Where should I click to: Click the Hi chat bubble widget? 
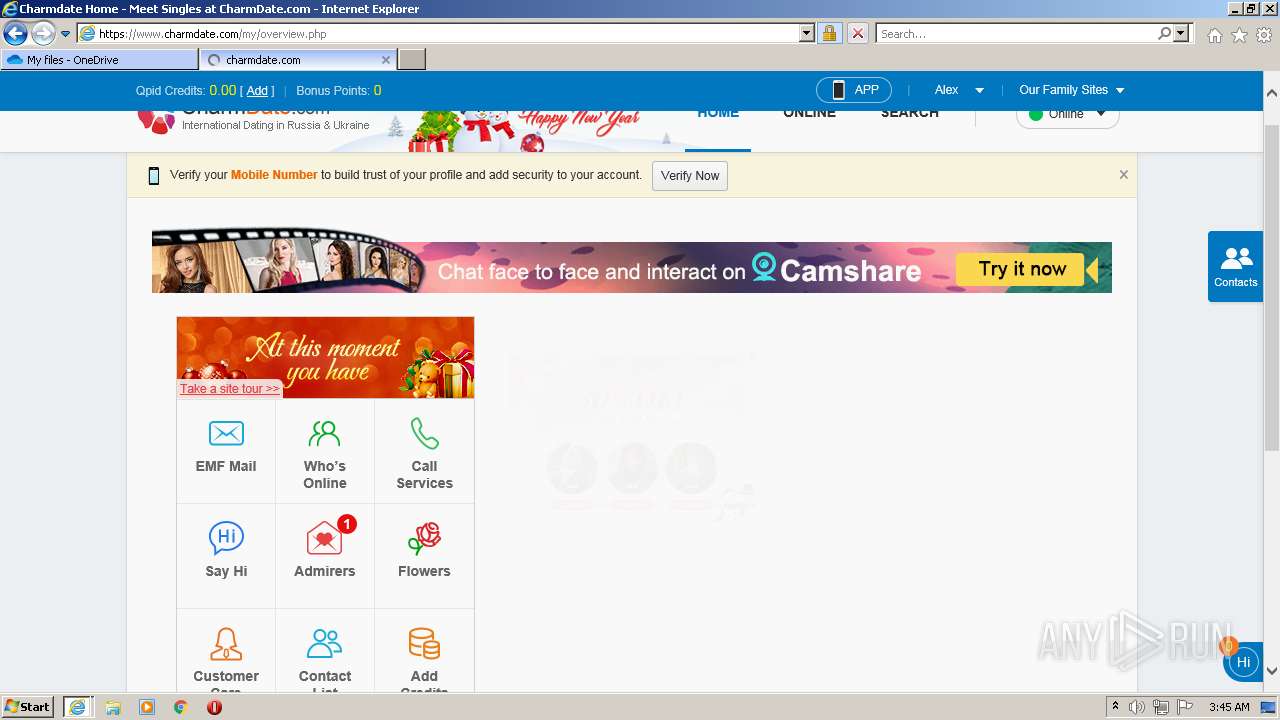pyautogui.click(x=1243, y=662)
